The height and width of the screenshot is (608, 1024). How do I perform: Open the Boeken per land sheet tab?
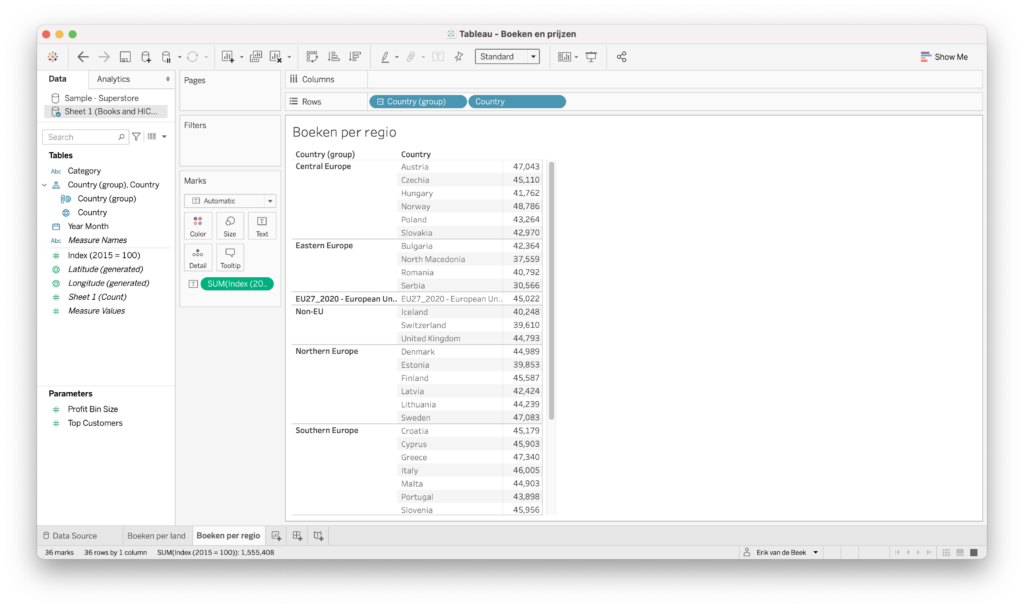tap(156, 536)
